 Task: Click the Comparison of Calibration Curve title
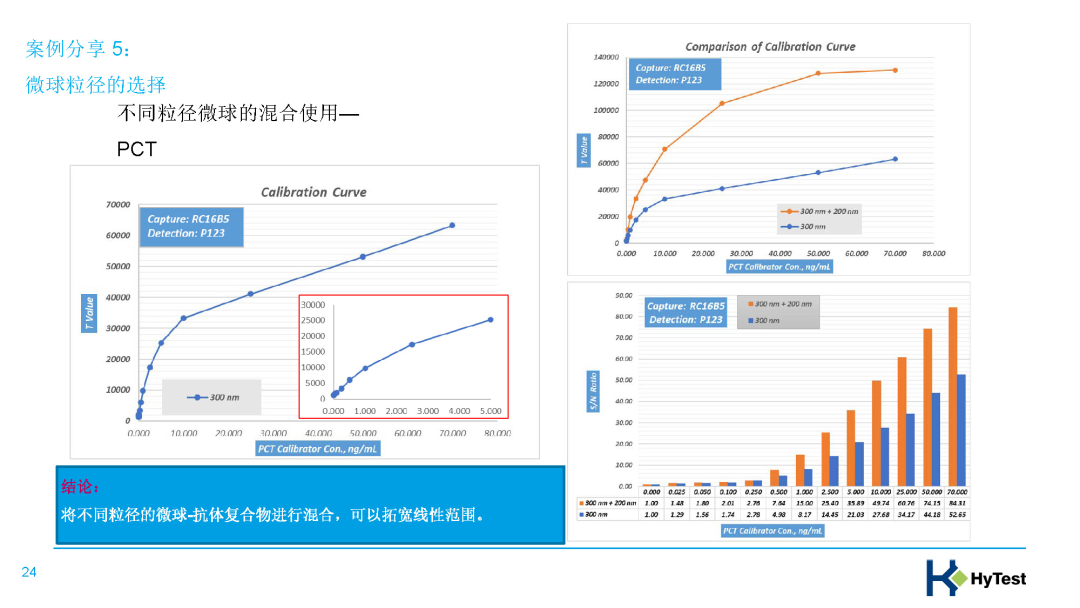[770, 47]
